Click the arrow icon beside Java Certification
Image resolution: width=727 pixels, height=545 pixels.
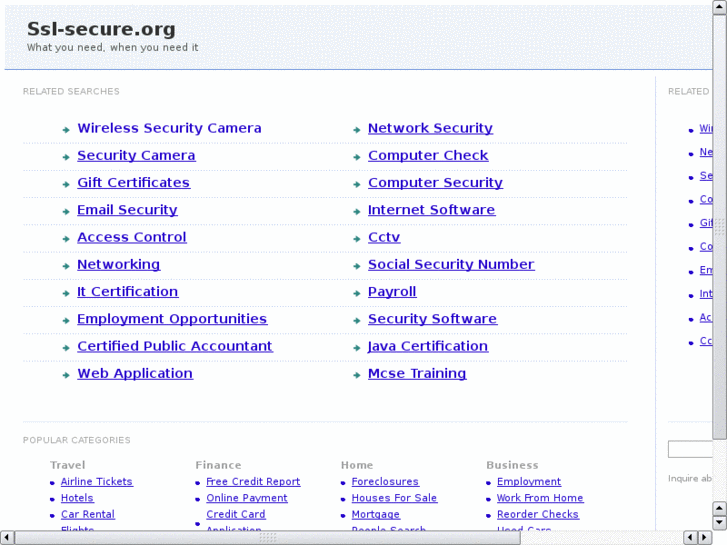click(x=357, y=348)
